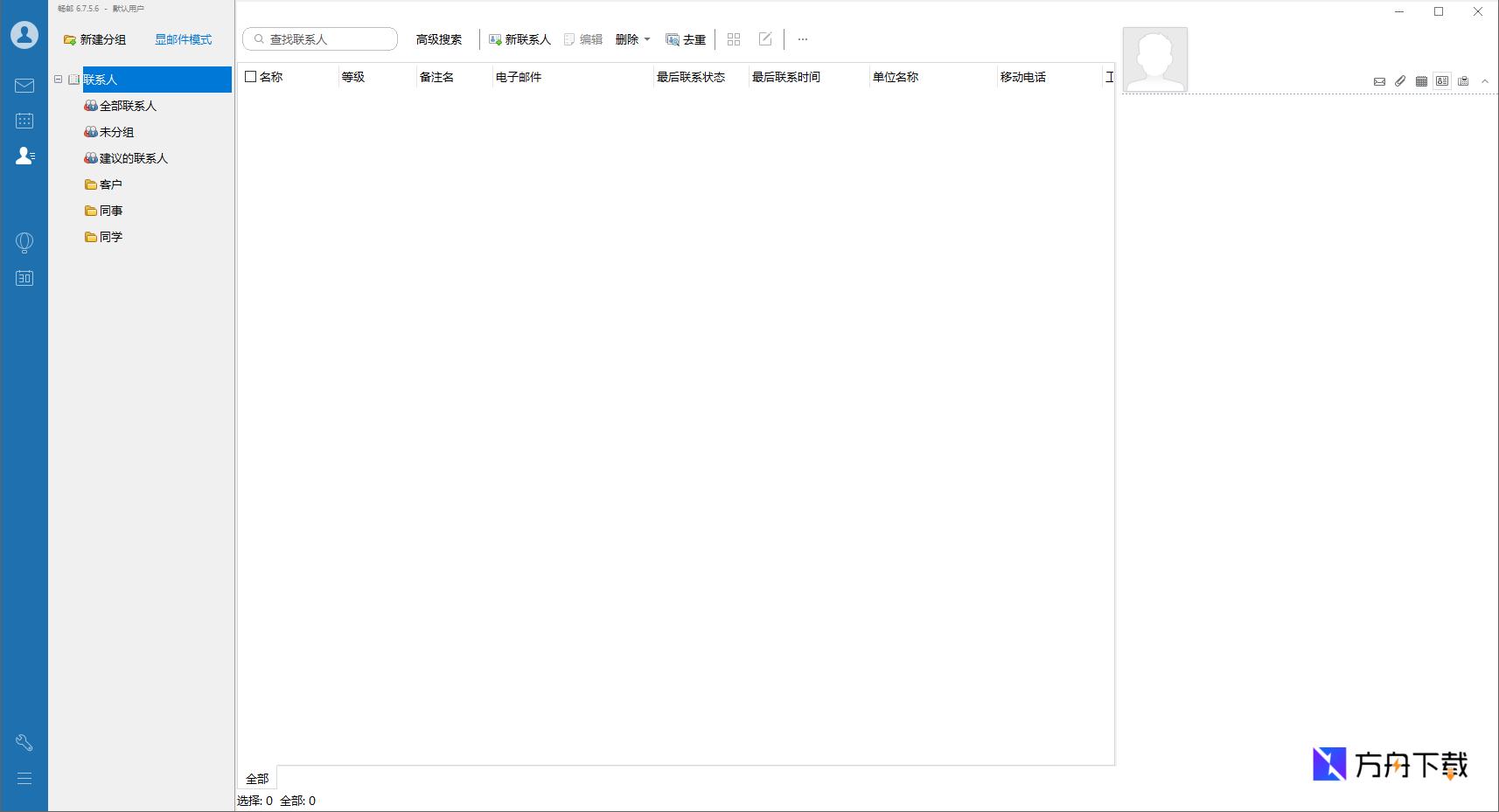1499x812 pixels.
Task: Open the Mail view in the sidebar
Action: point(24,86)
